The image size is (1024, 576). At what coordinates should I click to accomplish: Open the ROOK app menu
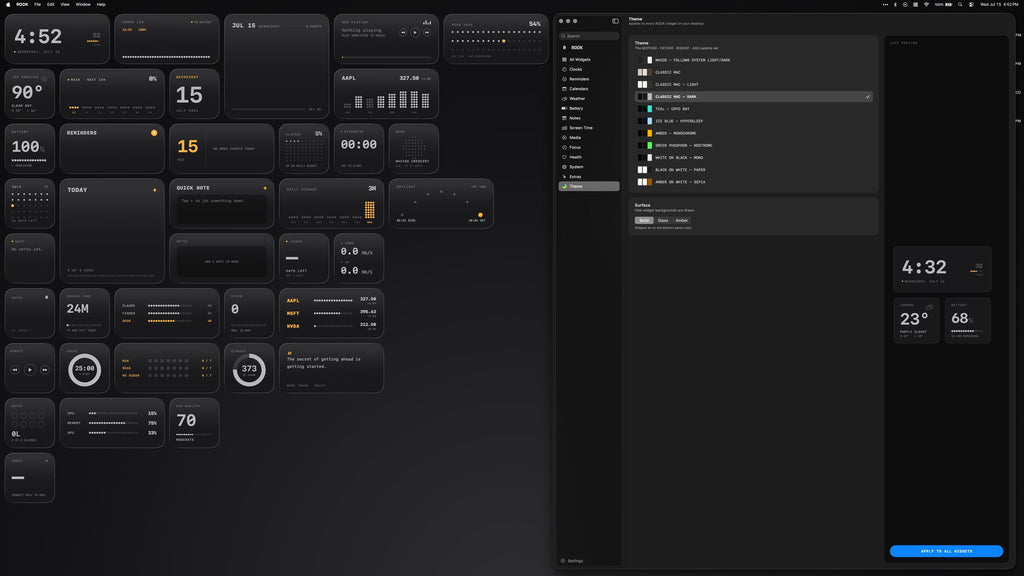(22, 5)
